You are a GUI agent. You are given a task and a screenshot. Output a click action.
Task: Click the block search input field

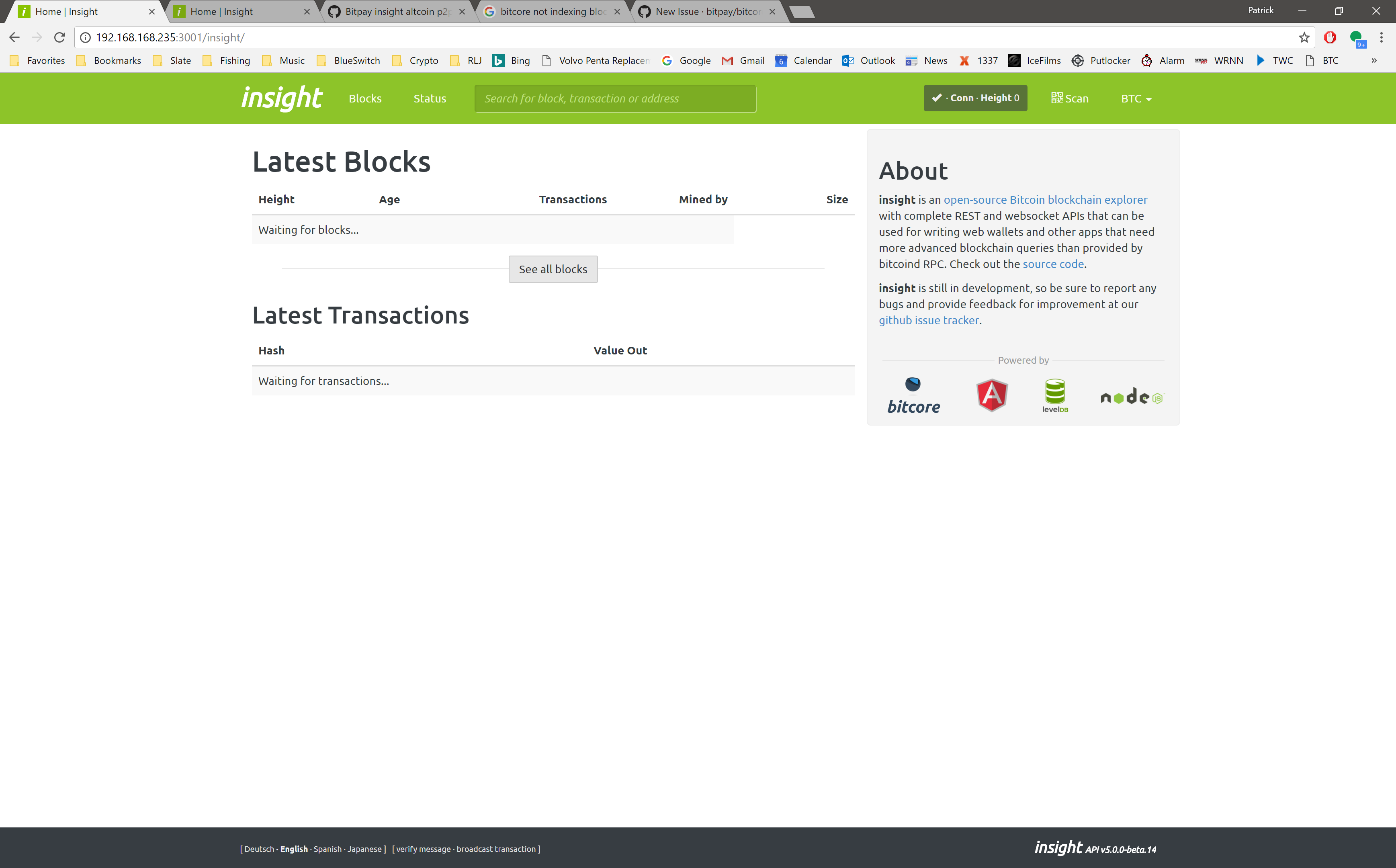(615, 98)
